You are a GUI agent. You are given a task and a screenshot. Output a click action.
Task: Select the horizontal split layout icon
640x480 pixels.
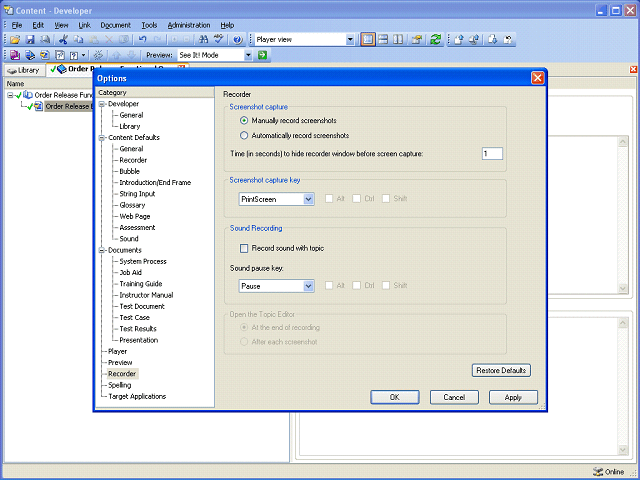click(x=383, y=40)
